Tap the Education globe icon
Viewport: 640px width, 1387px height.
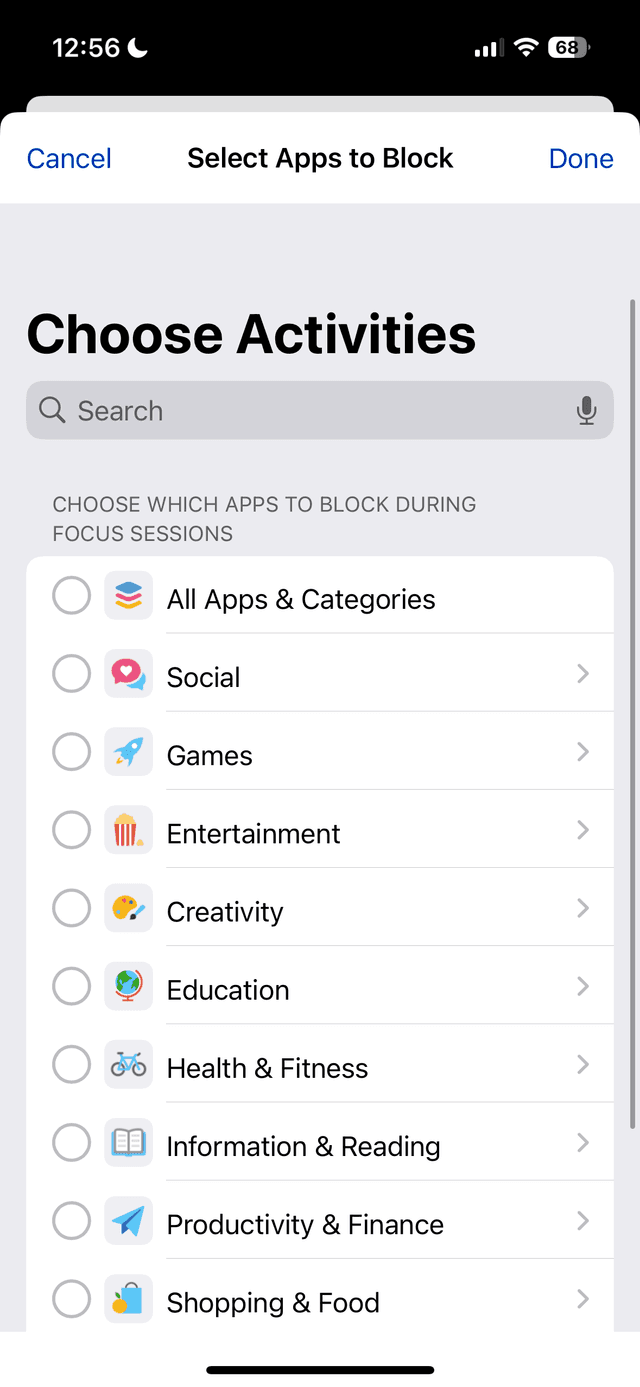point(129,986)
